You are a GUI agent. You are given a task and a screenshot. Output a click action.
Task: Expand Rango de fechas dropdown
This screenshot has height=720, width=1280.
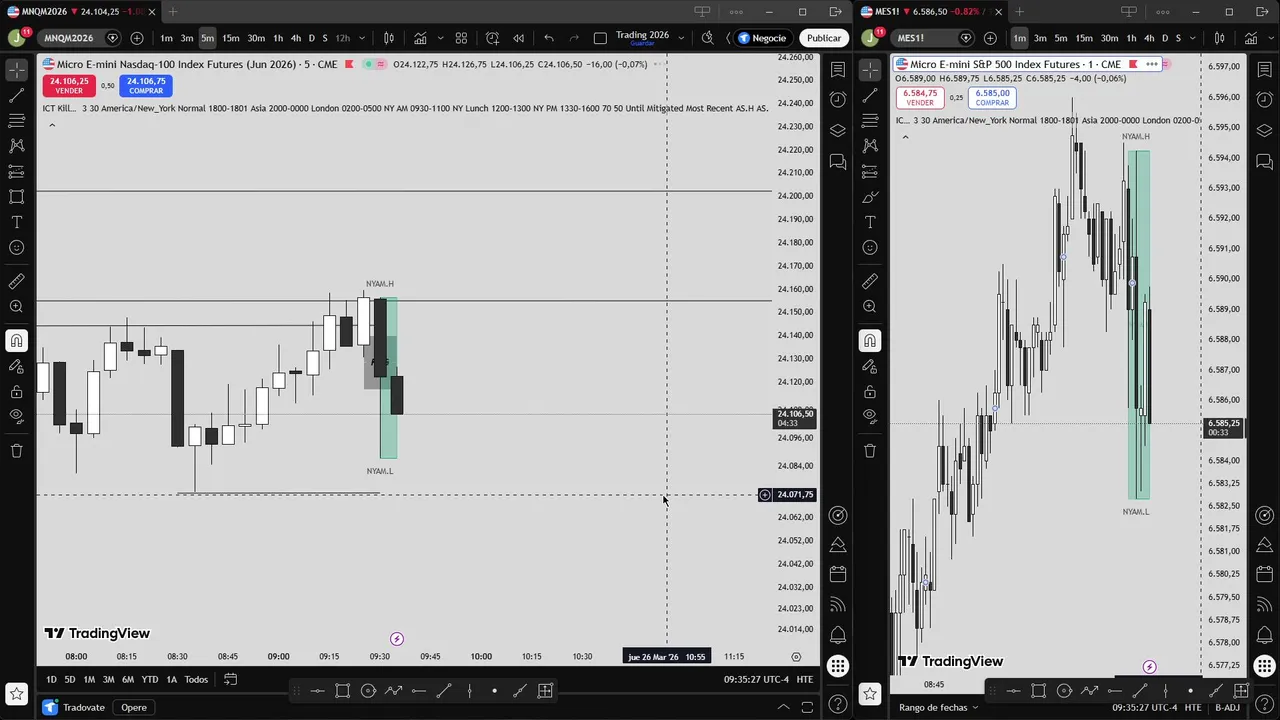coord(939,708)
